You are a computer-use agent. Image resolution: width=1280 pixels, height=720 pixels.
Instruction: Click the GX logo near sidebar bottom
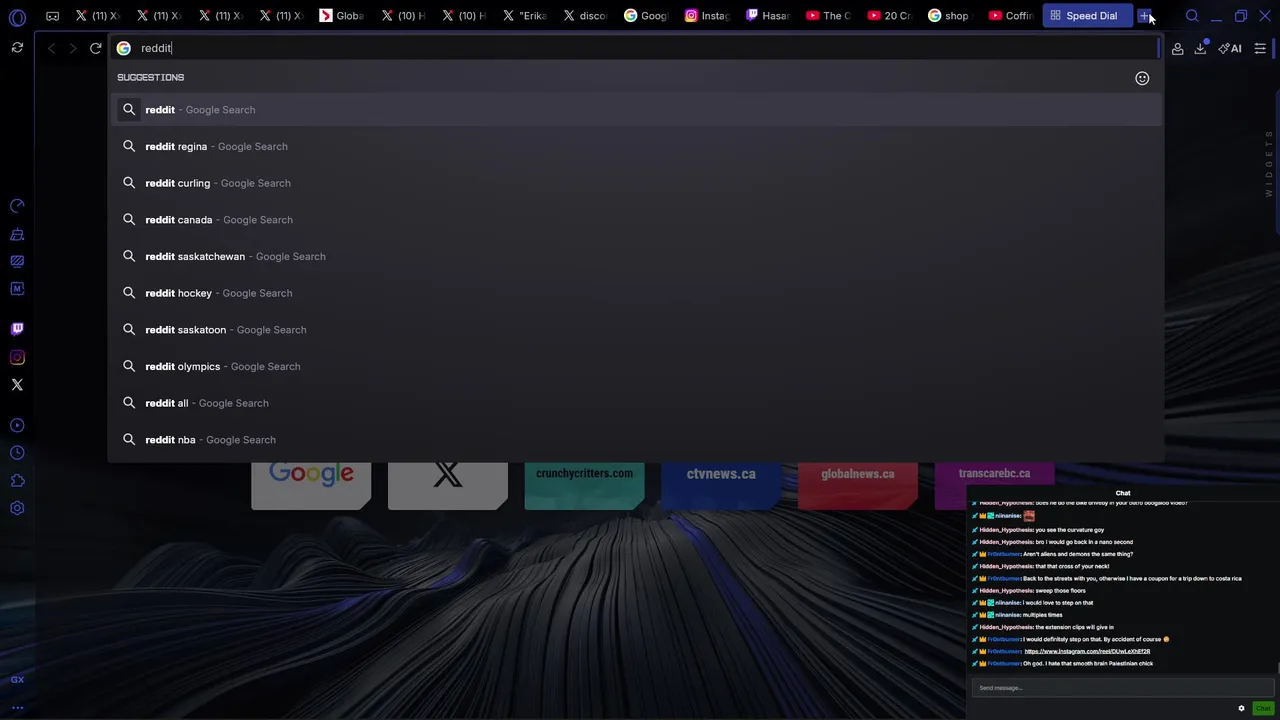[17, 680]
